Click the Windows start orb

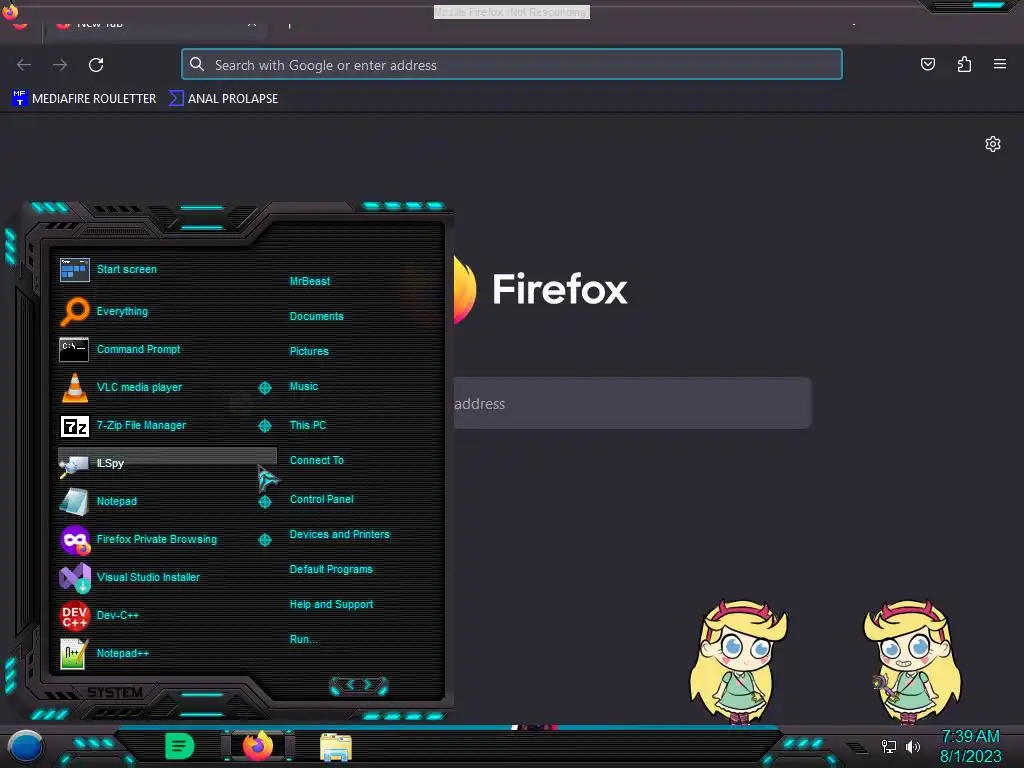pos(25,748)
